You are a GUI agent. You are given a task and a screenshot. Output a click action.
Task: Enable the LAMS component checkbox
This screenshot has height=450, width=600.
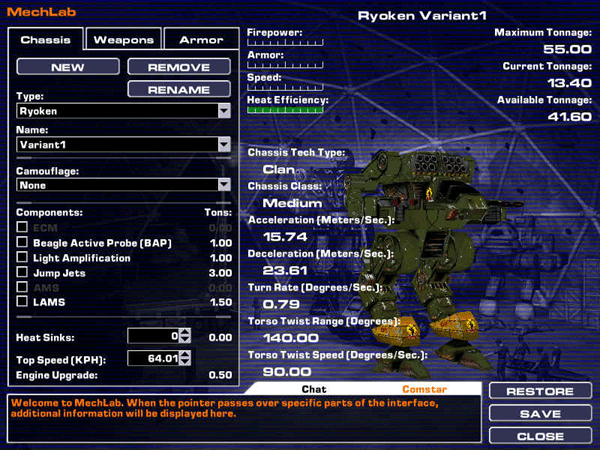pyautogui.click(x=22, y=302)
